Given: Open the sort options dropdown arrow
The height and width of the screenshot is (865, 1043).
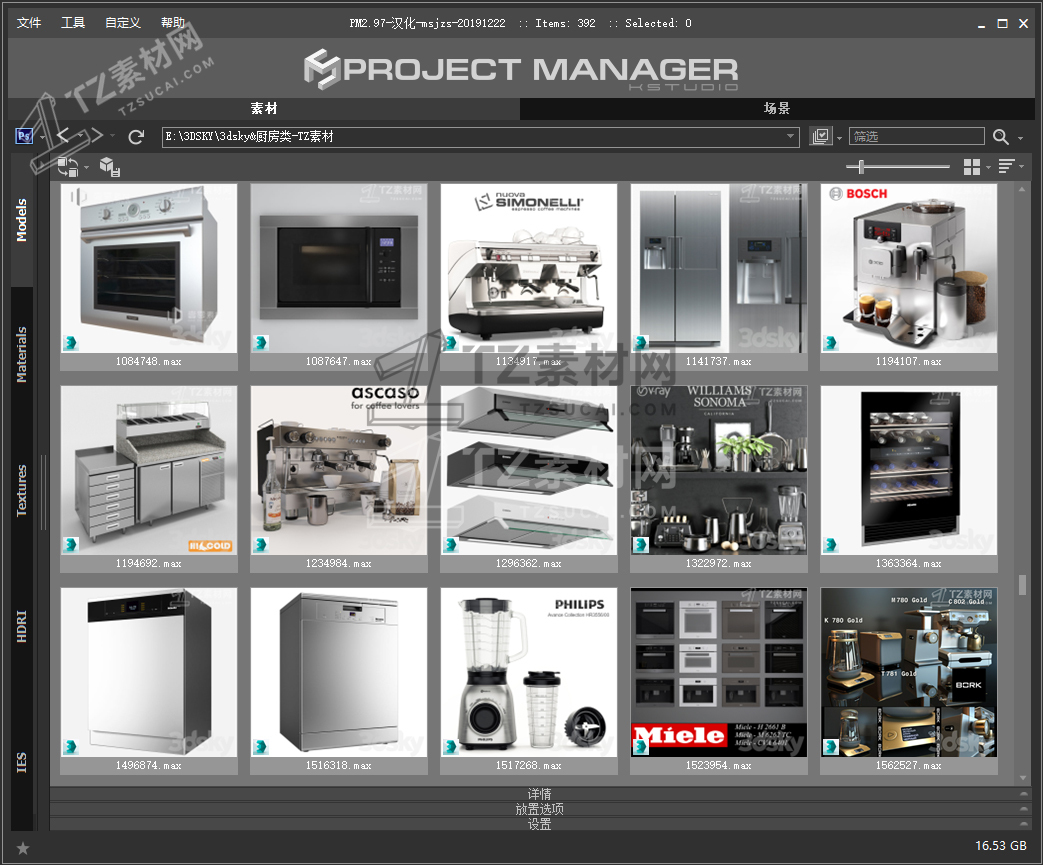Looking at the screenshot, I should 1021,166.
